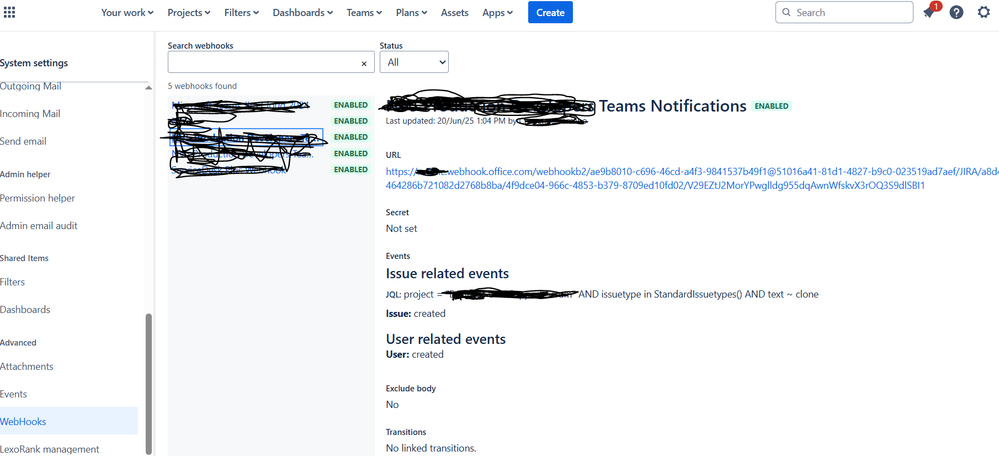Viewport: 999px width, 456px height.
Task: Click the '5 webhooks found' text
Action: (x=202, y=85)
